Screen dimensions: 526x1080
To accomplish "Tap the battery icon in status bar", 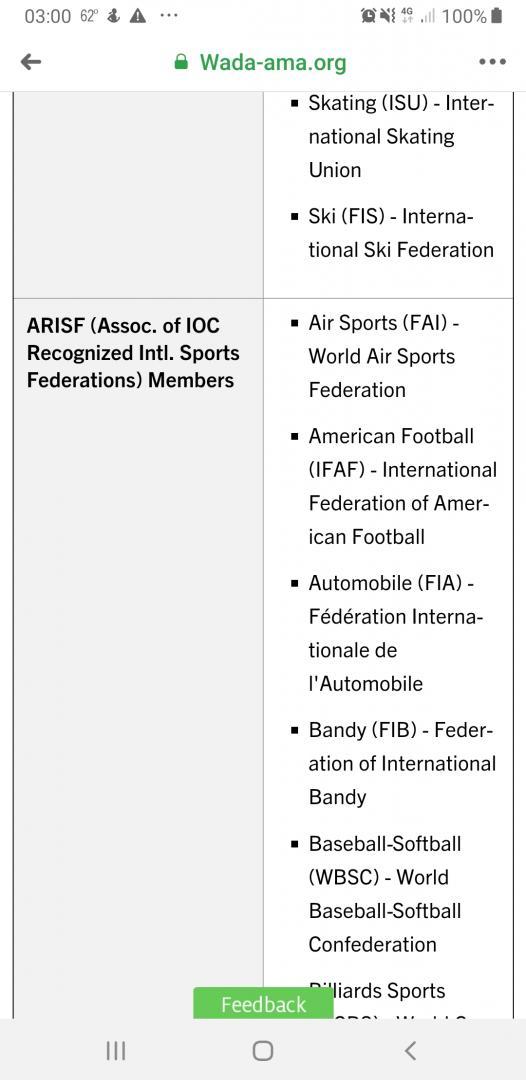I will 498,16.
